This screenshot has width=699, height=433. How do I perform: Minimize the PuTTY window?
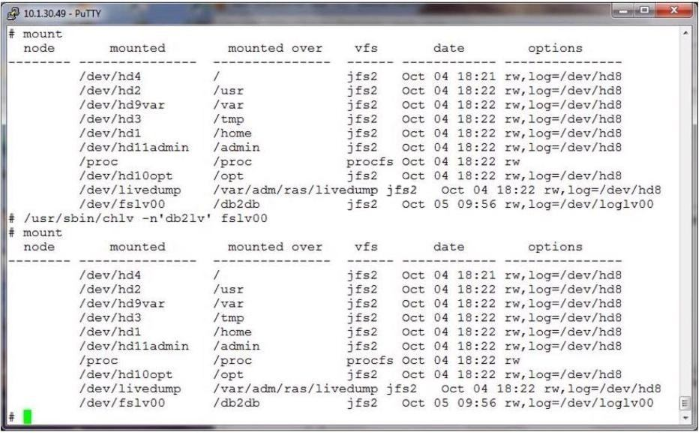tap(623, 10)
